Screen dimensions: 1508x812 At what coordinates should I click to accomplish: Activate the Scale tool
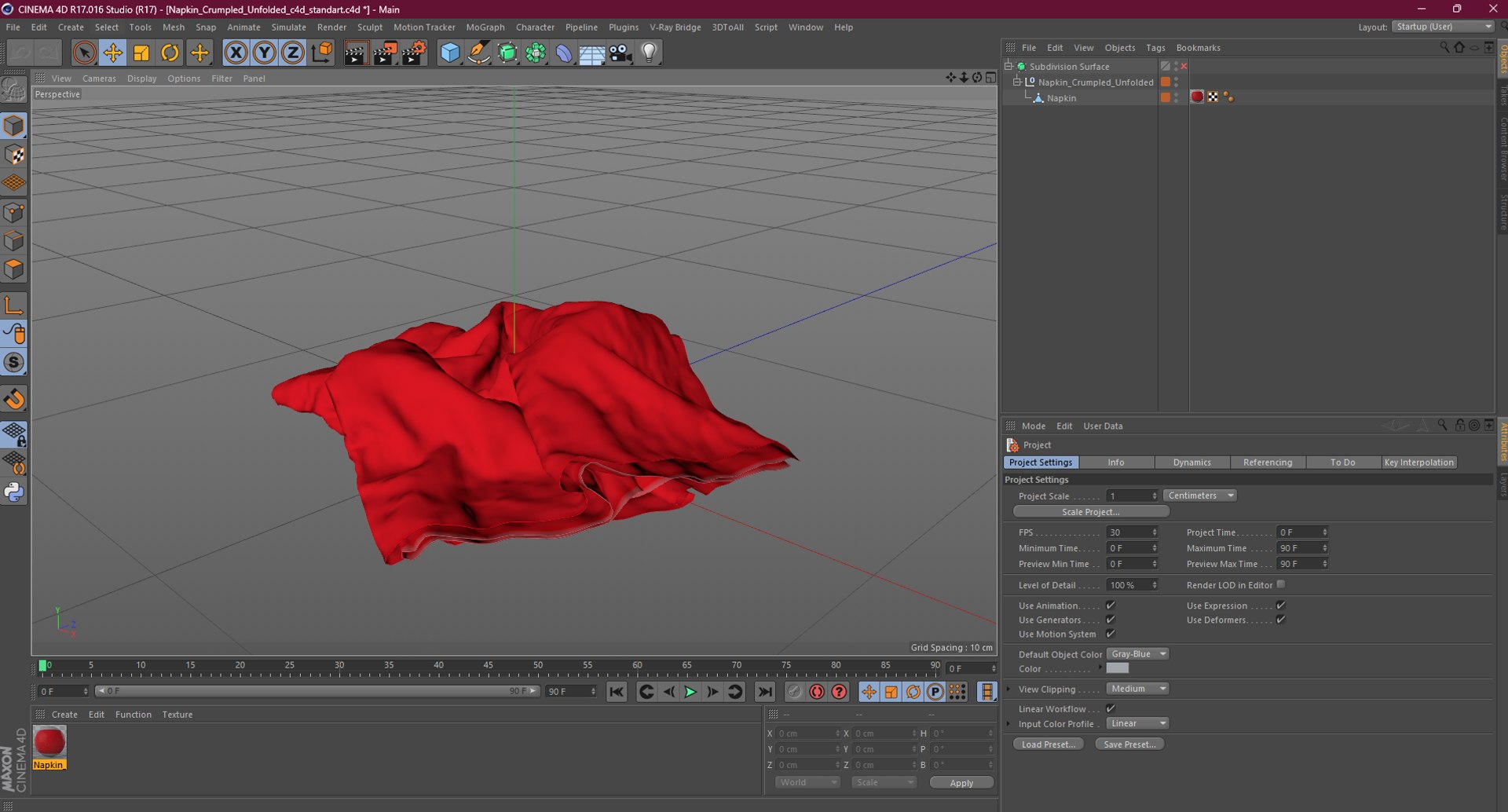click(x=141, y=53)
